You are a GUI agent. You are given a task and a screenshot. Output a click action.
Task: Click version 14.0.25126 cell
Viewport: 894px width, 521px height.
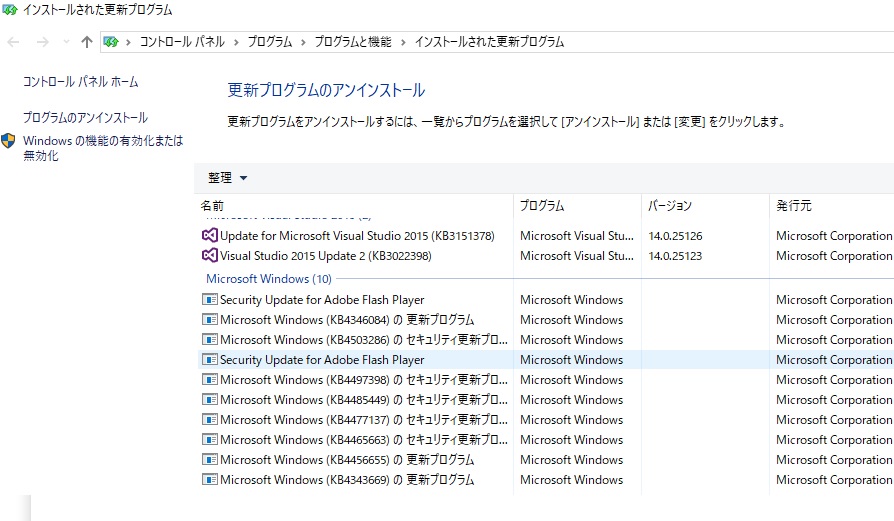tap(675, 235)
